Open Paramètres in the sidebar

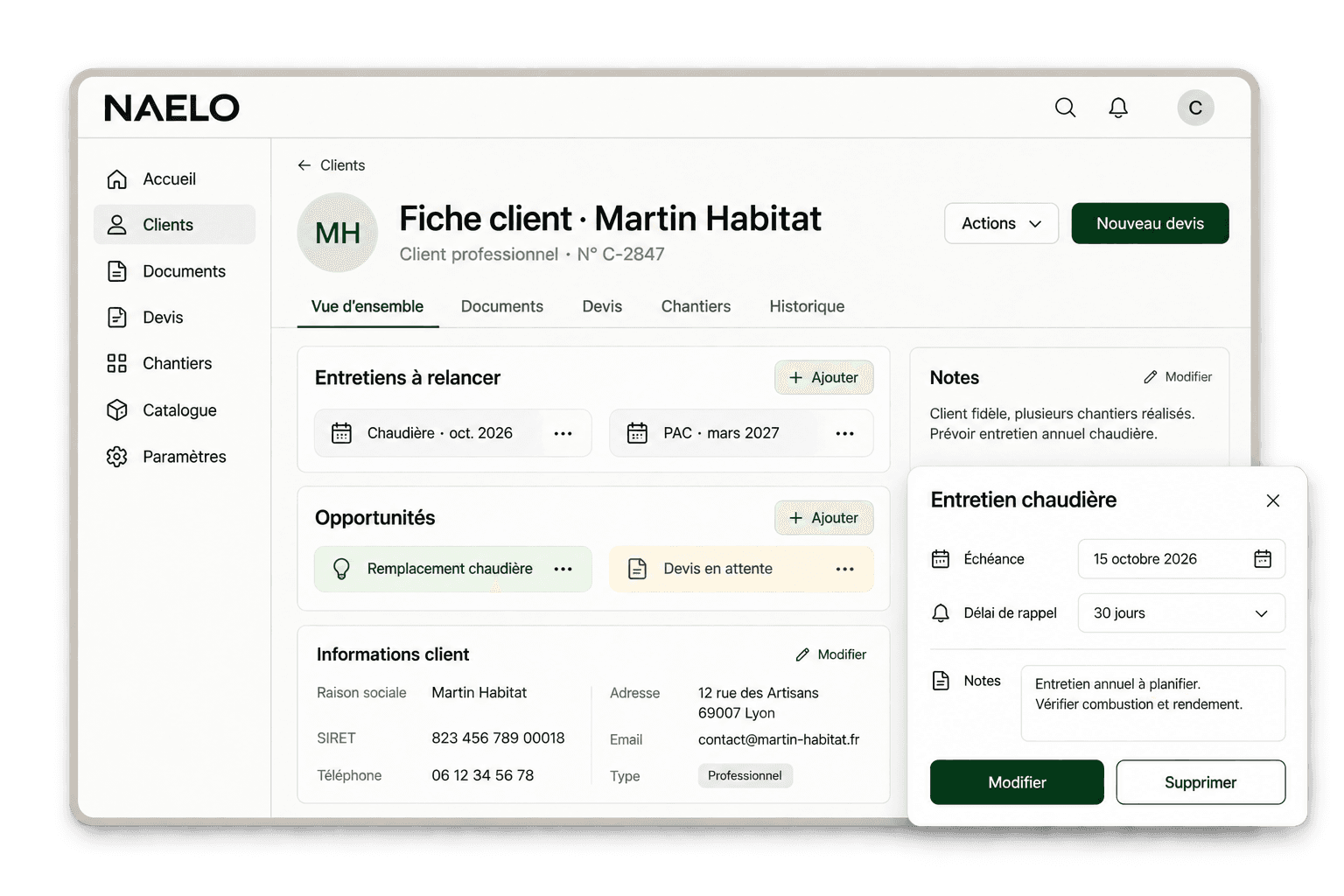pos(174,456)
